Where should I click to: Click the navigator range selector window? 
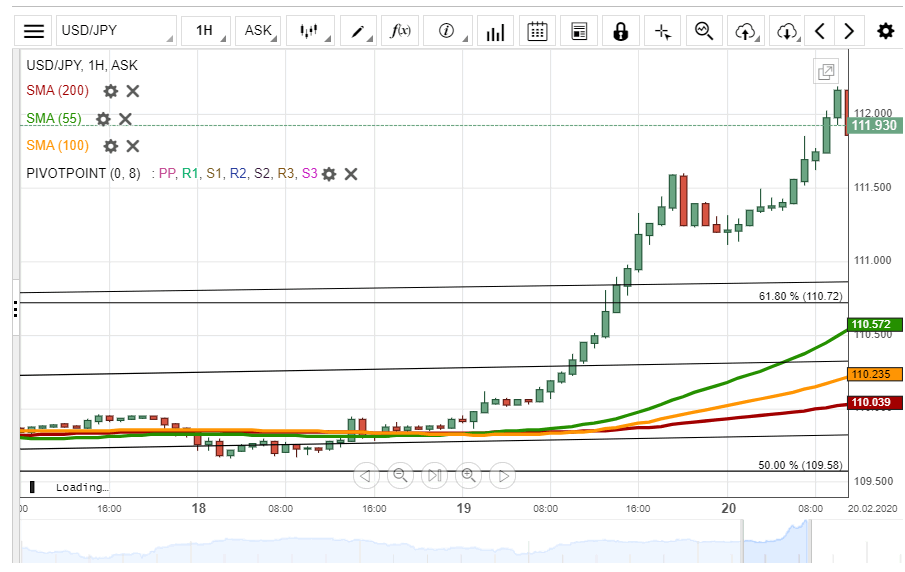[x=776, y=541]
